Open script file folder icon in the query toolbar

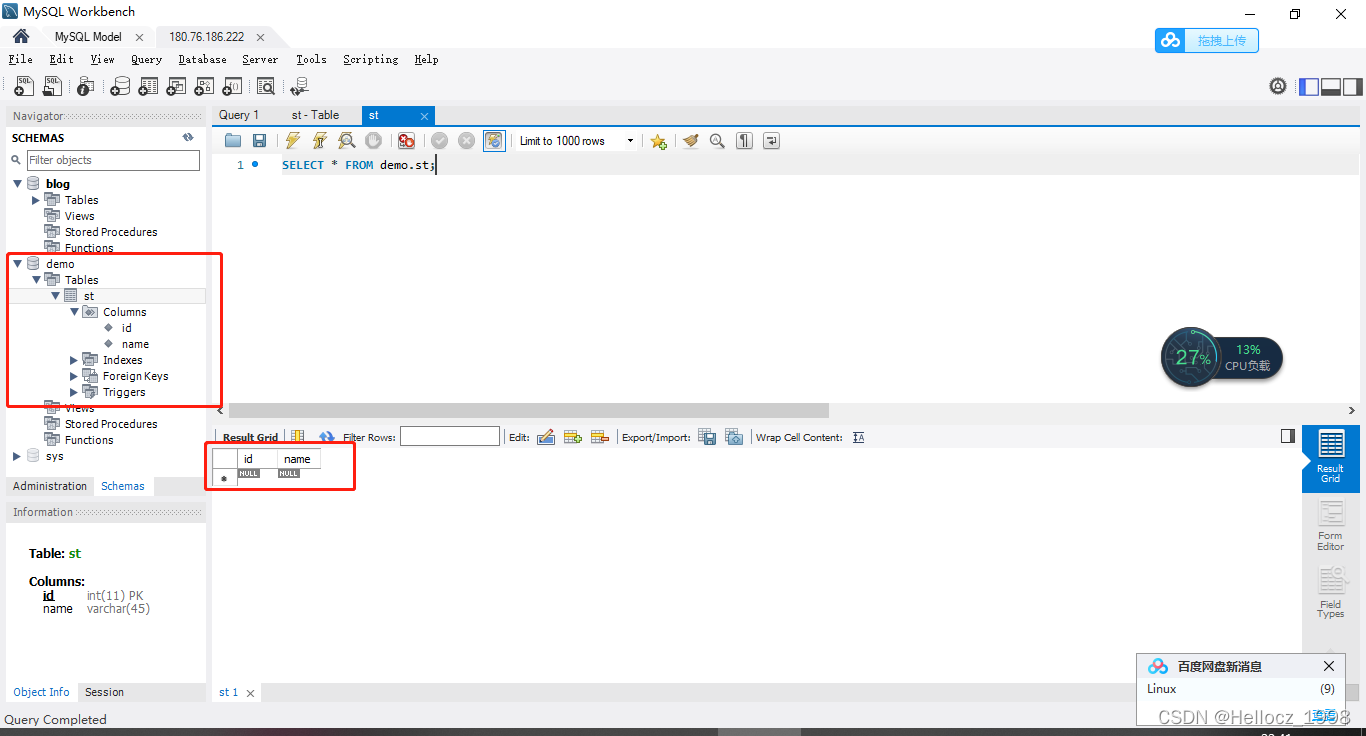tap(233, 141)
